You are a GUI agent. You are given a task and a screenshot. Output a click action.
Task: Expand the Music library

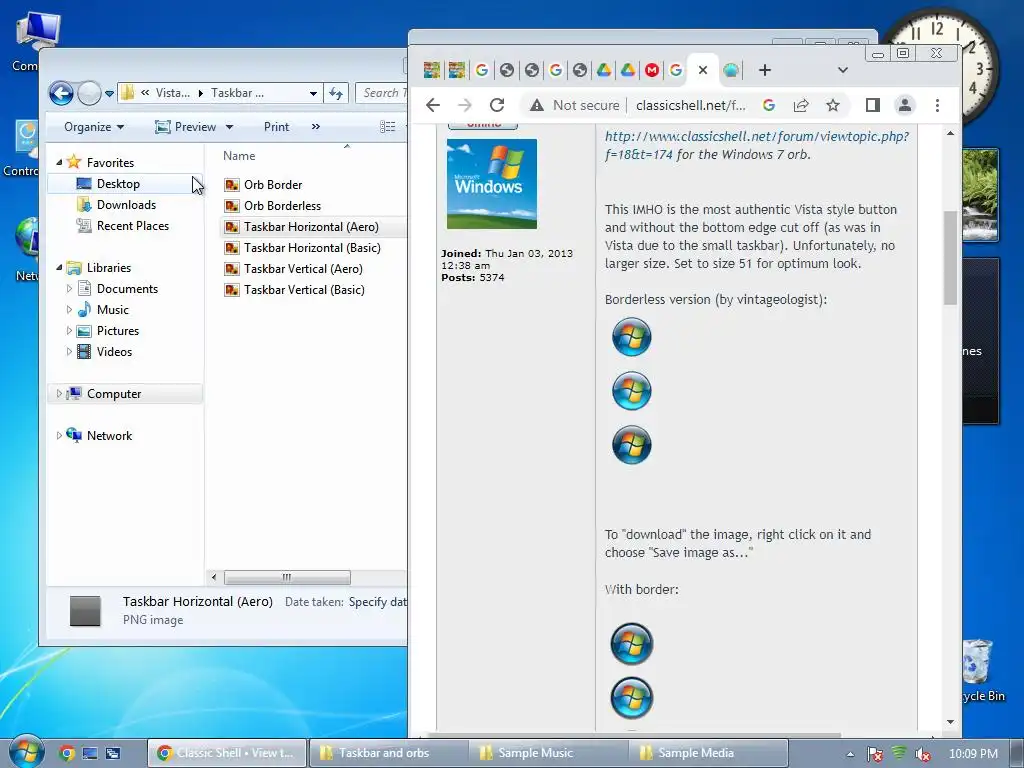[x=69, y=309]
